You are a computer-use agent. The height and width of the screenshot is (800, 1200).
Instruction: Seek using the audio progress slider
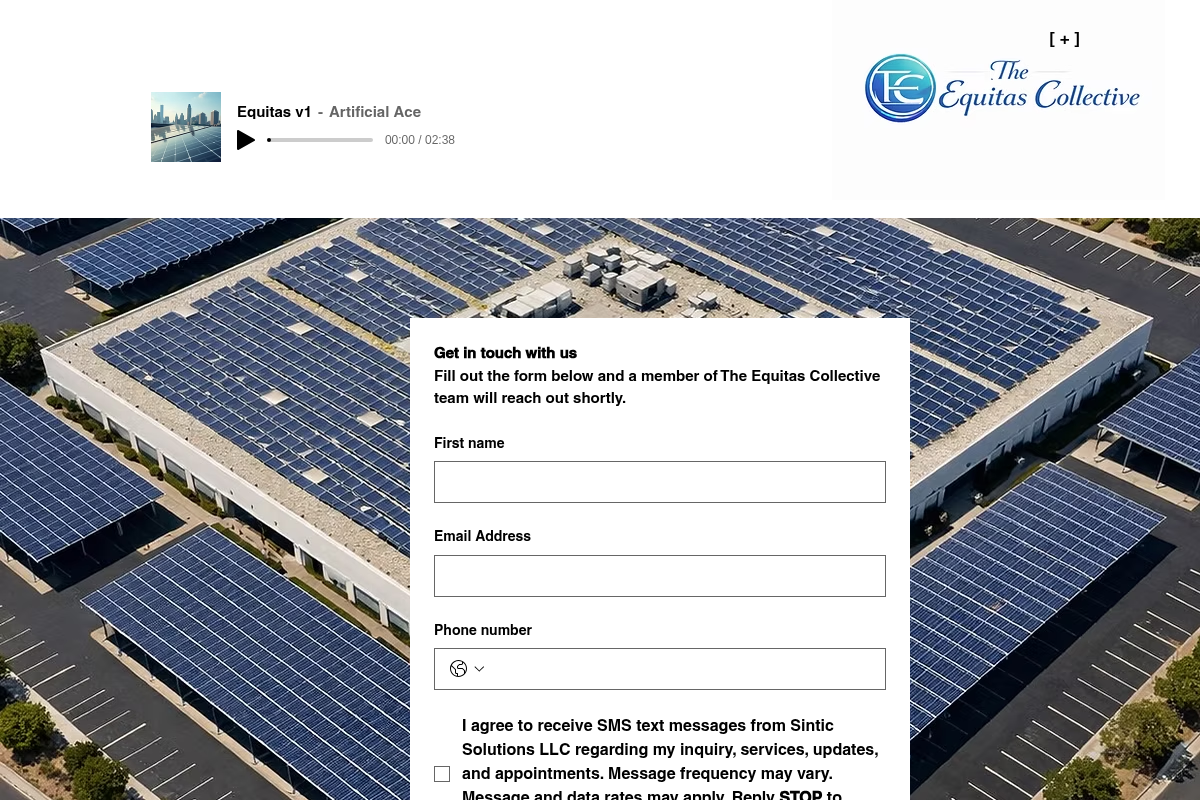pos(320,140)
